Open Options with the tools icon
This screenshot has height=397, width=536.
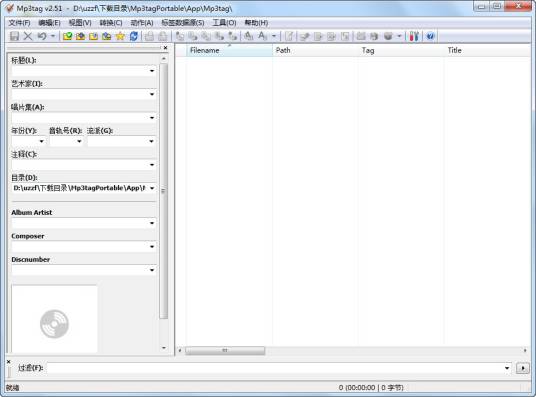coord(414,36)
